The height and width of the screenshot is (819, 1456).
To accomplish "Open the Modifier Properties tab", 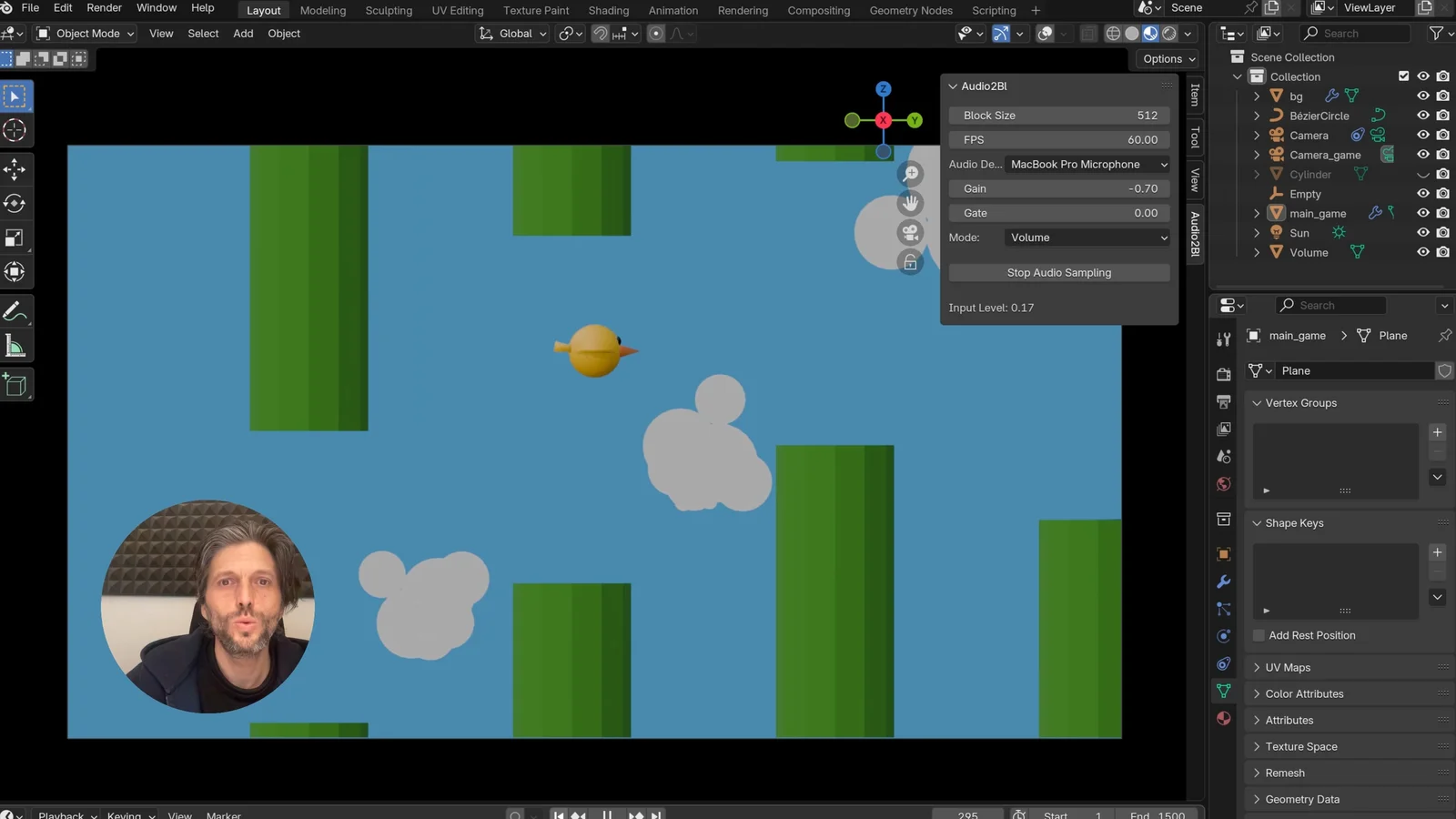I will (1224, 581).
